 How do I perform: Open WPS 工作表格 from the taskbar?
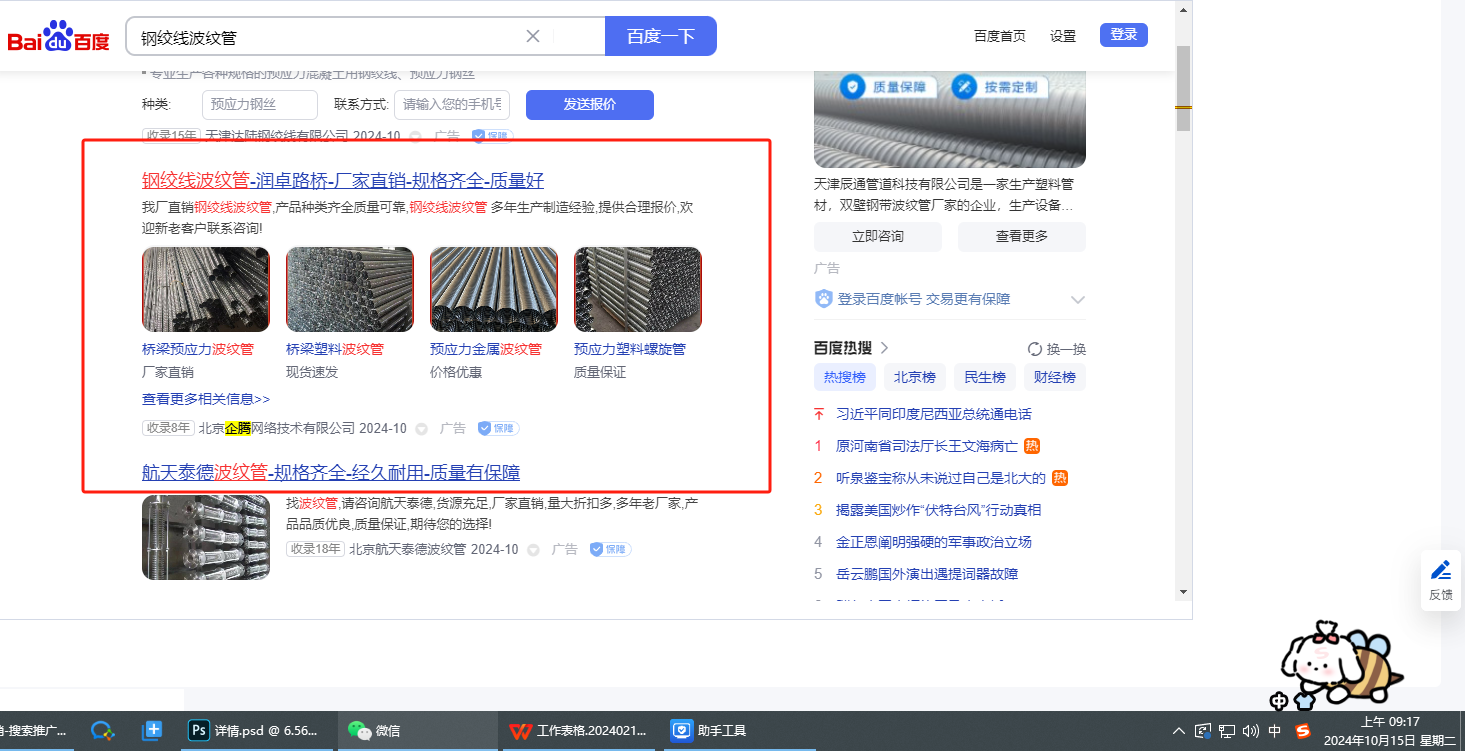coord(578,731)
